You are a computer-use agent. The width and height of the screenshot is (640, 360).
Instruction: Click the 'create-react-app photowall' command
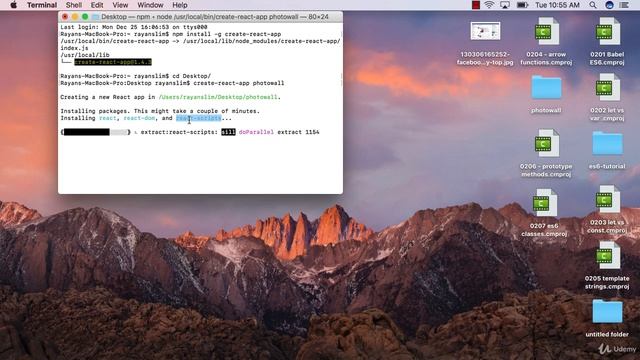pos(239,83)
